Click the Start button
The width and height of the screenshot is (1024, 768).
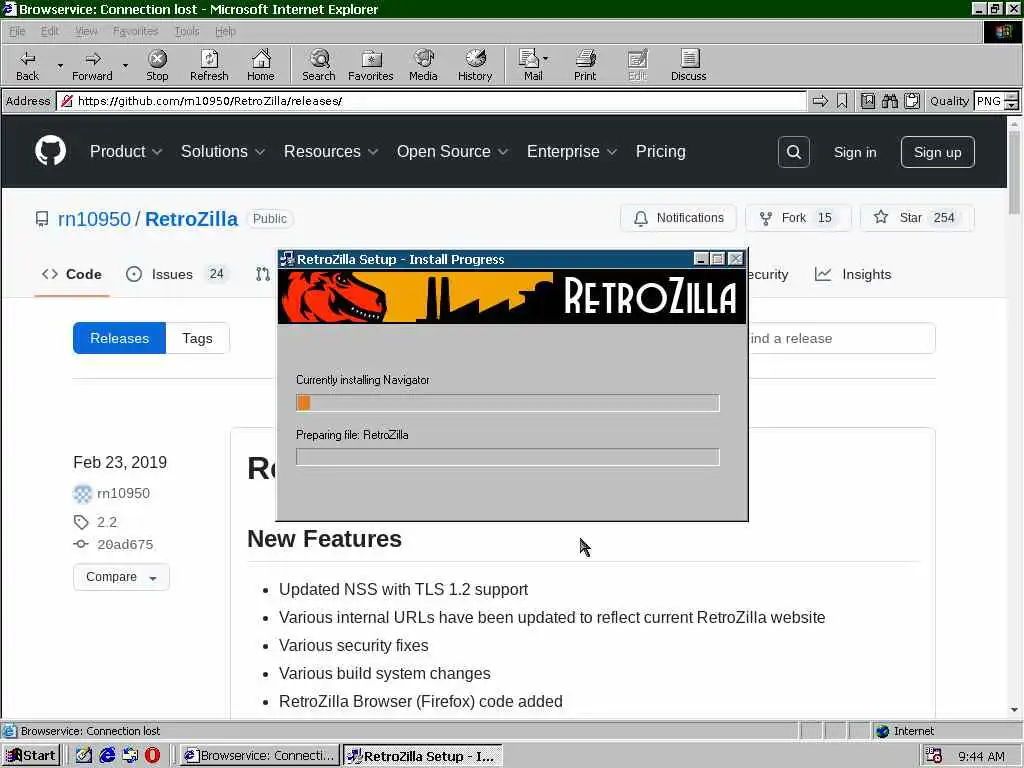pyautogui.click(x=31, y=756)
